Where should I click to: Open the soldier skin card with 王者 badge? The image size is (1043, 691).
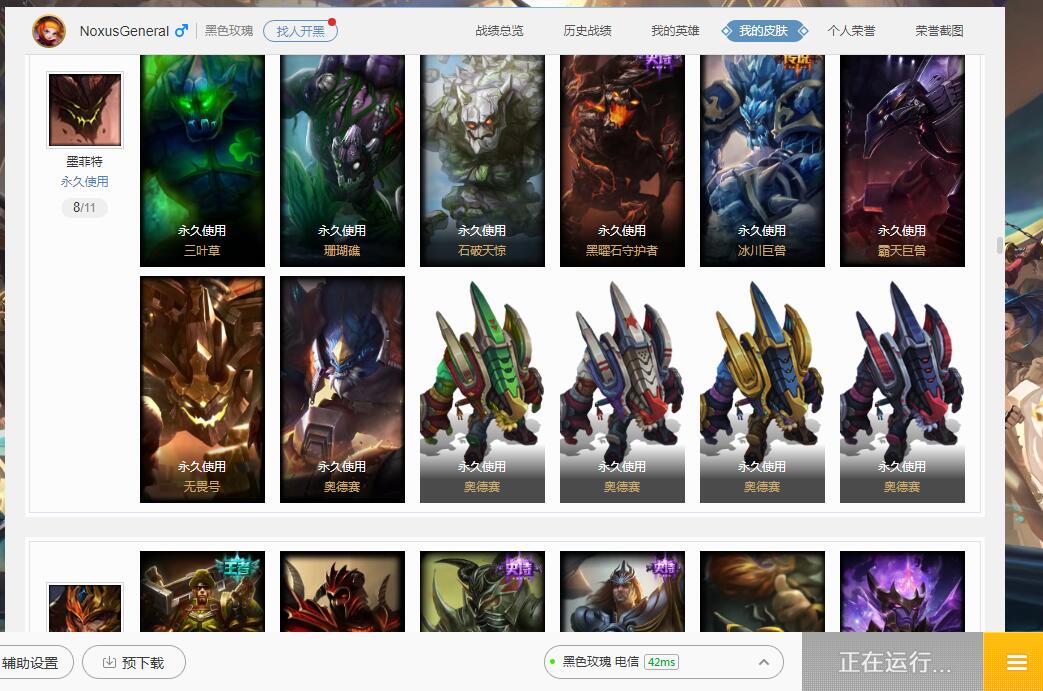202,591
